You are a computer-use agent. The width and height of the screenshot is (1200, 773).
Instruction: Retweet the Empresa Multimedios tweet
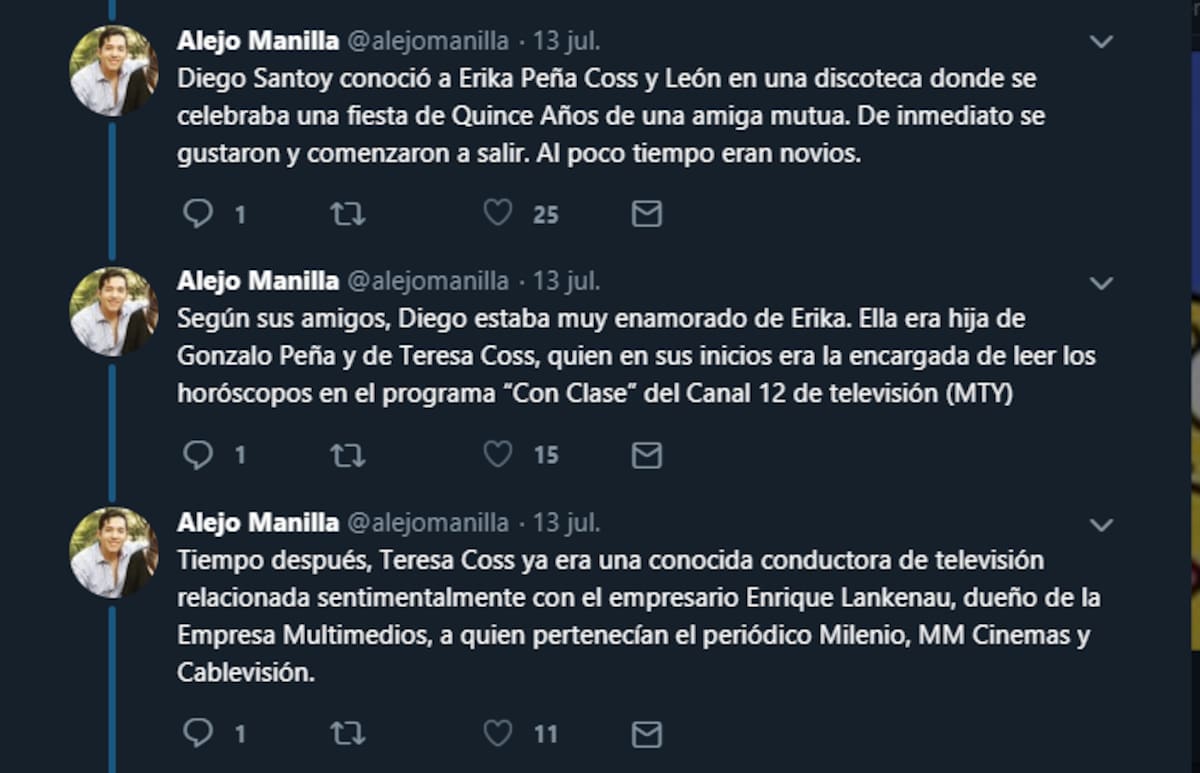click(x=347, y=735)
